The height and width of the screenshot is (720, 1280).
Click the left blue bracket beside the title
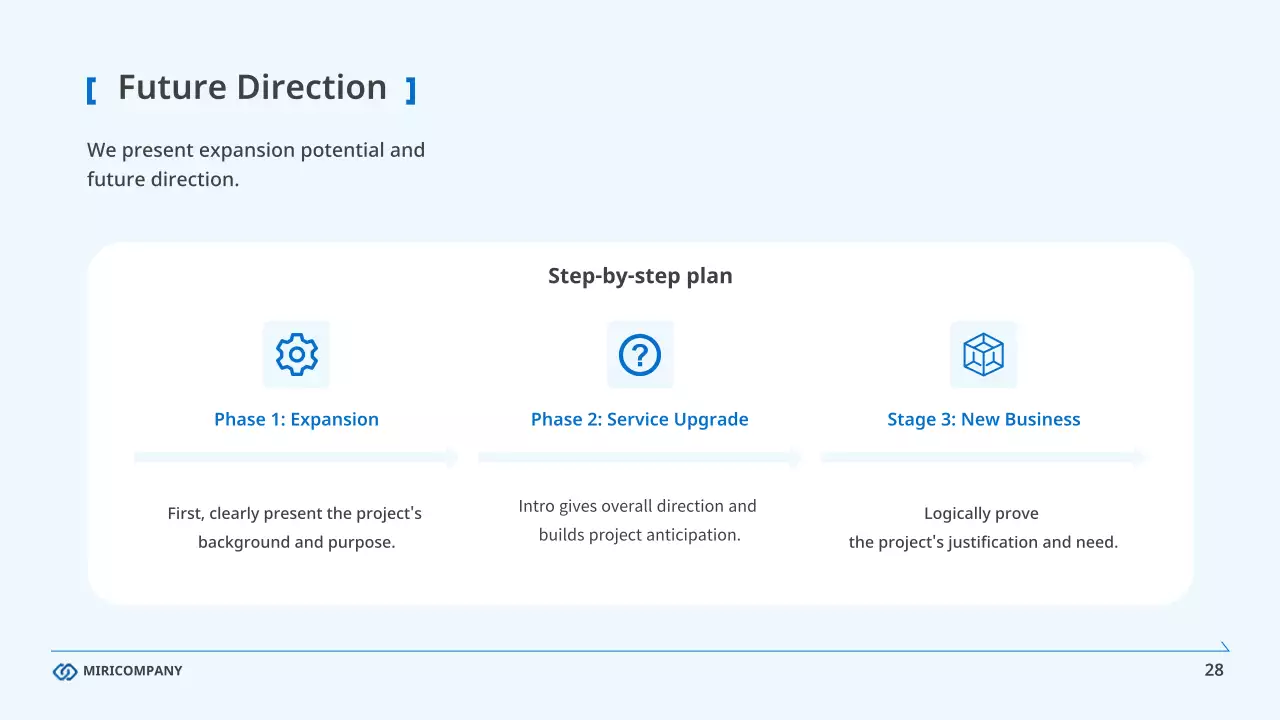tap(92, 91)
